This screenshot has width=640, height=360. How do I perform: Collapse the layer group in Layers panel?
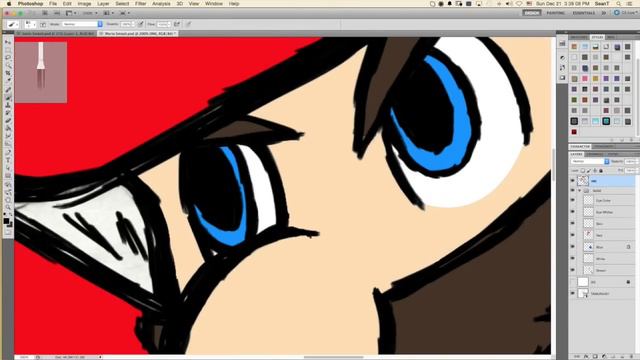click(x=580, y=191)
